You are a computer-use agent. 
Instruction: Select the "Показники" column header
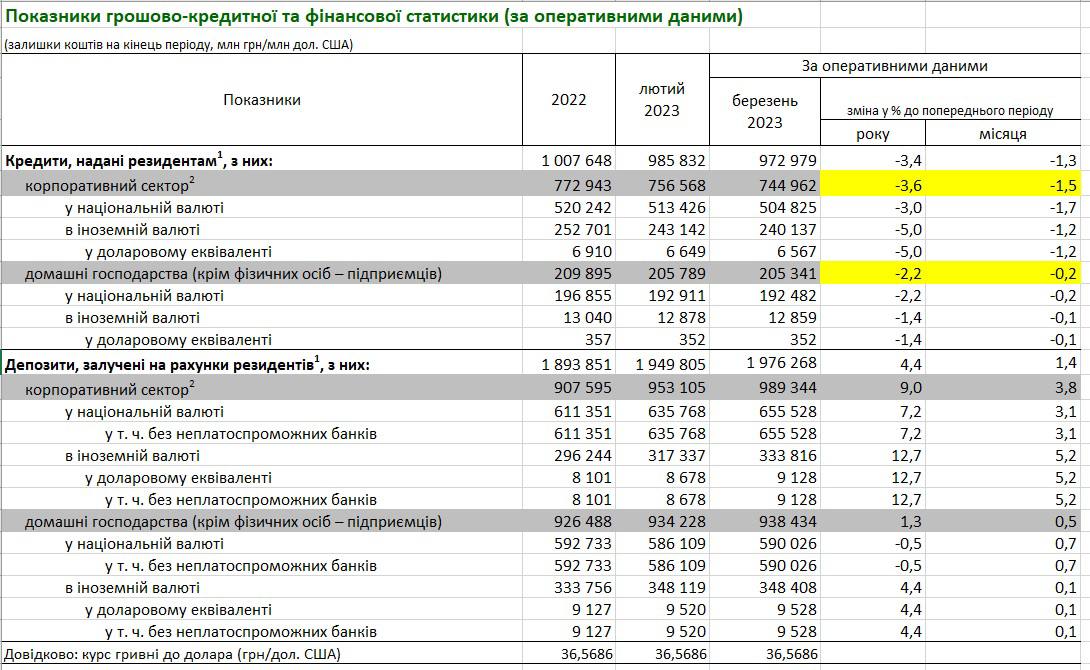(262, 100)
